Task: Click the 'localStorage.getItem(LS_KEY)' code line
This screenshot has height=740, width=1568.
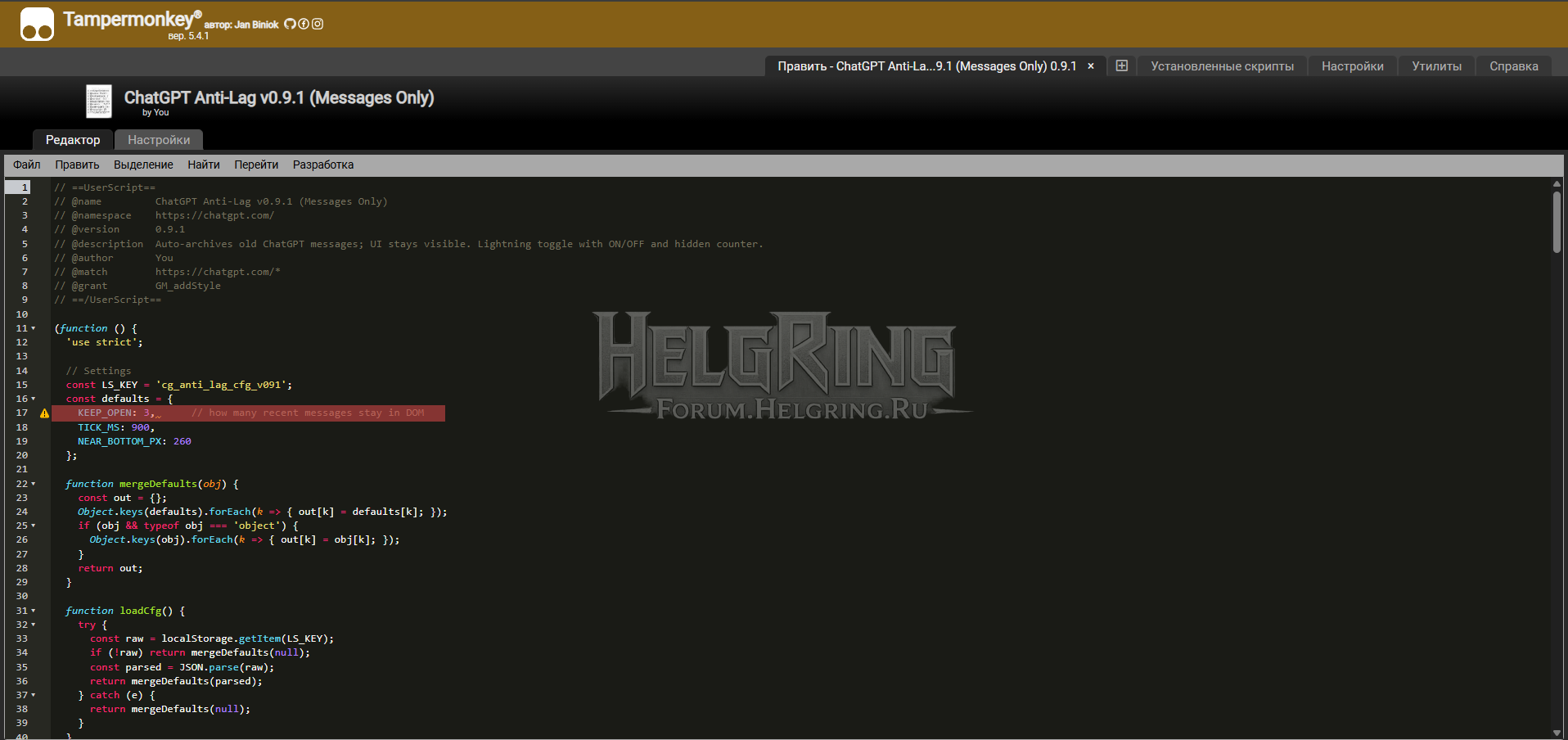Action: pos(212,638)
